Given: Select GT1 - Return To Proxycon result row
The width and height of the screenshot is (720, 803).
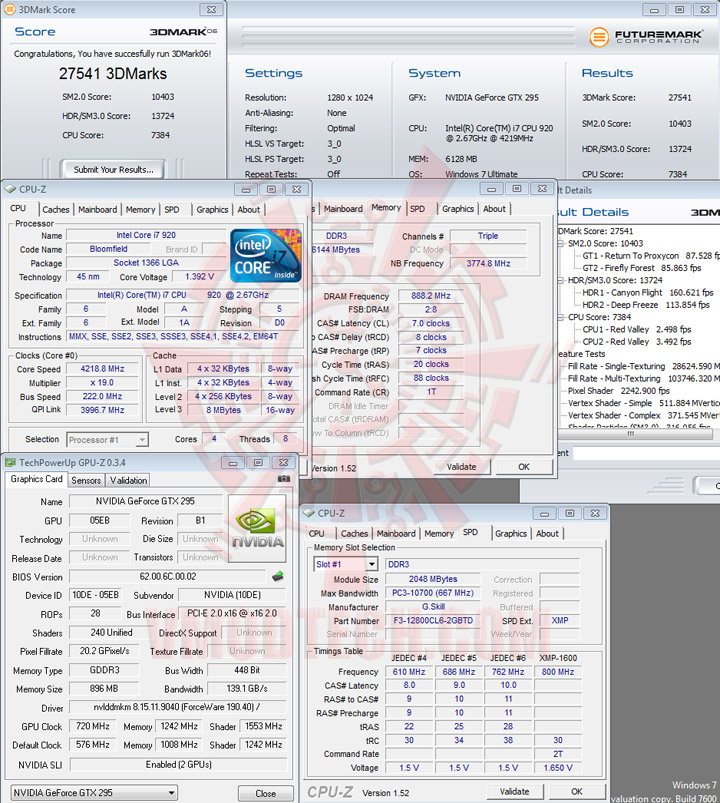Looking at the screenshot, I should pyautogui.click(x=650, y=256).
